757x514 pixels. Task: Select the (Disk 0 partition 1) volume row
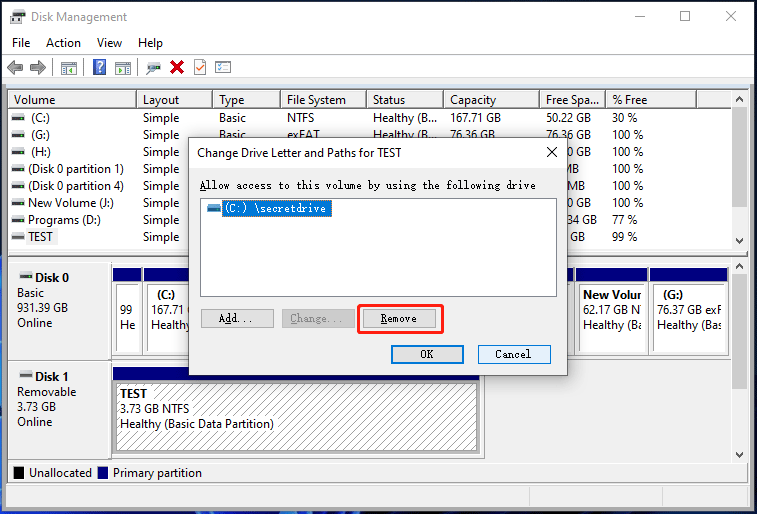click(x=75, y=169)
